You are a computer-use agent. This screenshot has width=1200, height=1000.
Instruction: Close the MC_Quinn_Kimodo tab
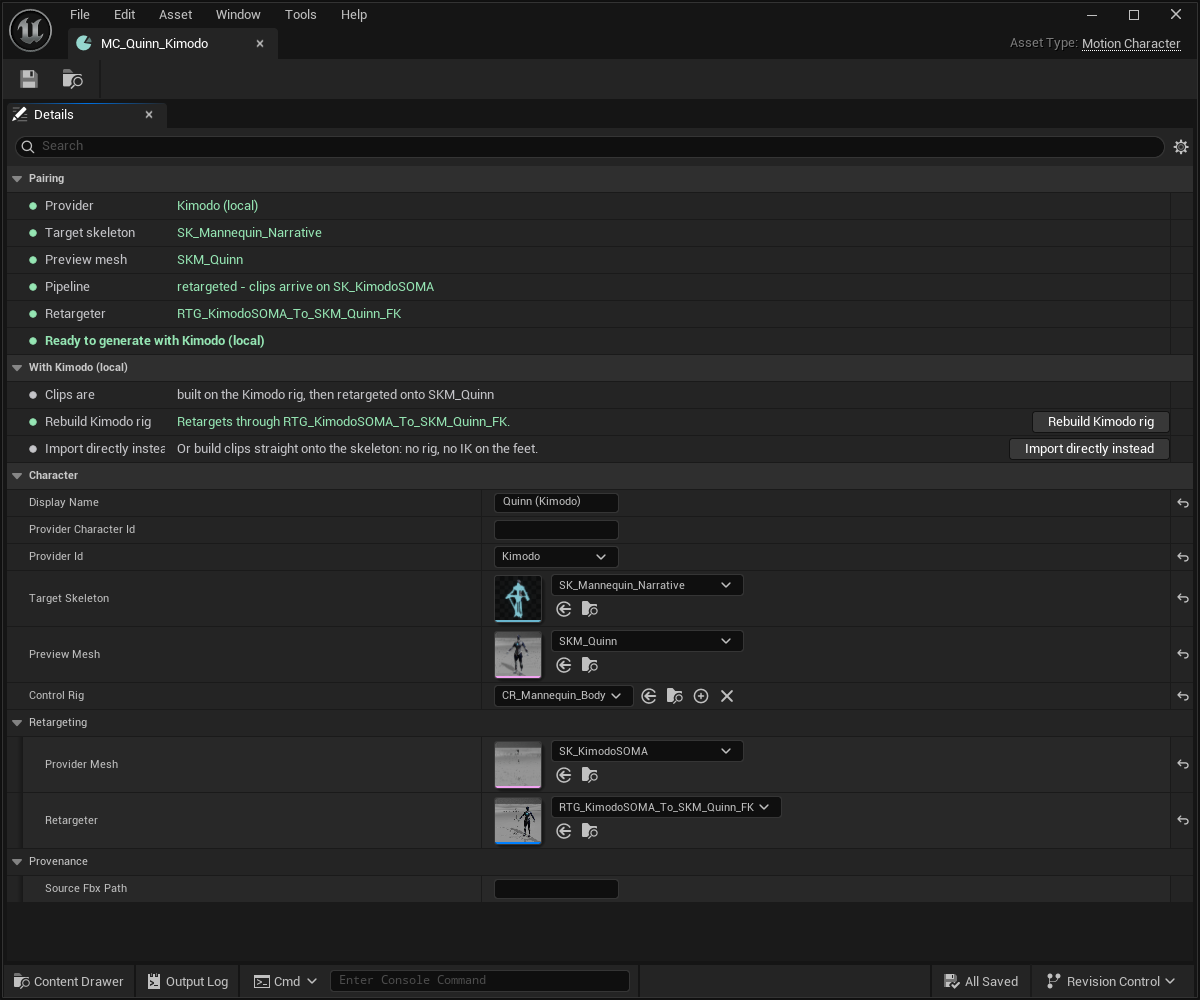(x=260, y=44)
